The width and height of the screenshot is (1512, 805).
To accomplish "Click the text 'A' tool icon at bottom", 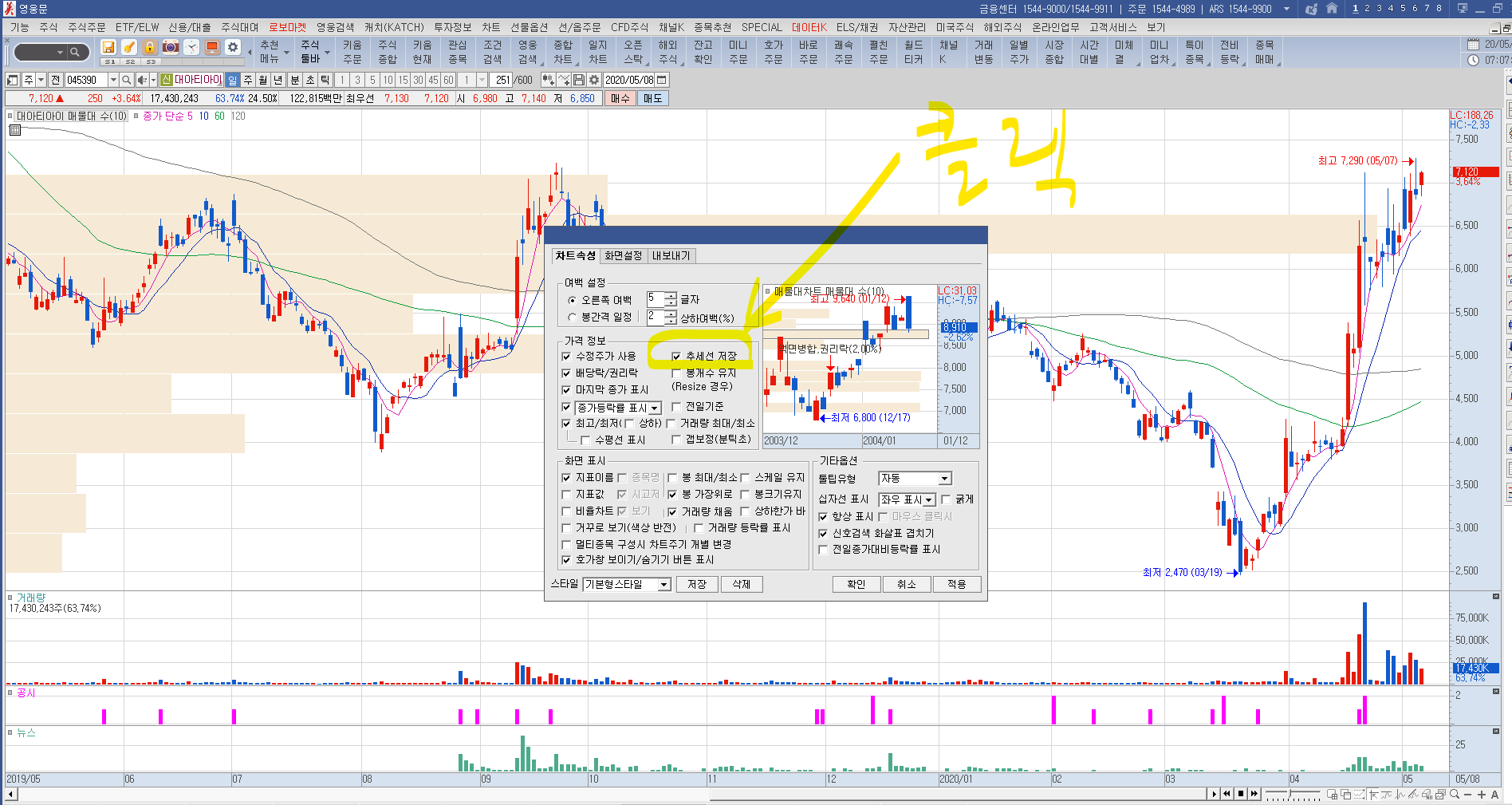I will click(1495, 795).
